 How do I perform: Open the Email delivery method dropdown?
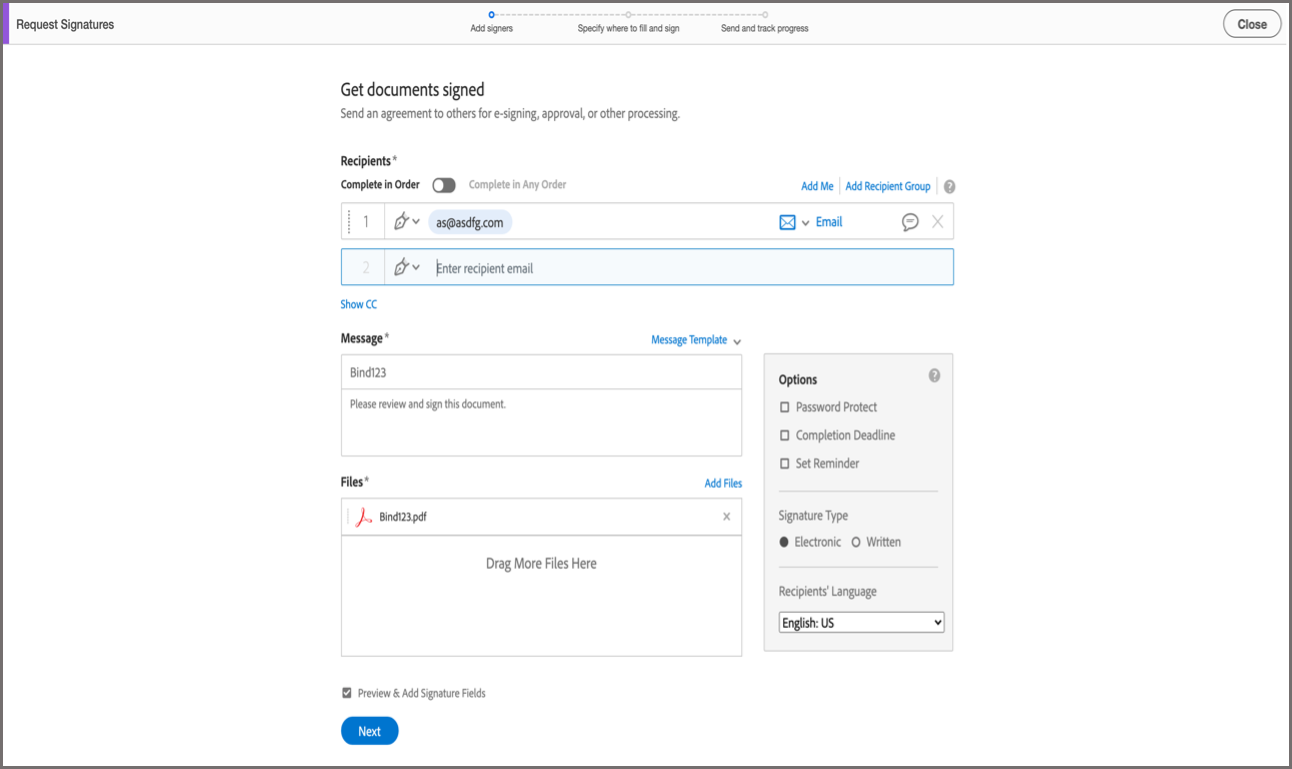coord(806,222)
